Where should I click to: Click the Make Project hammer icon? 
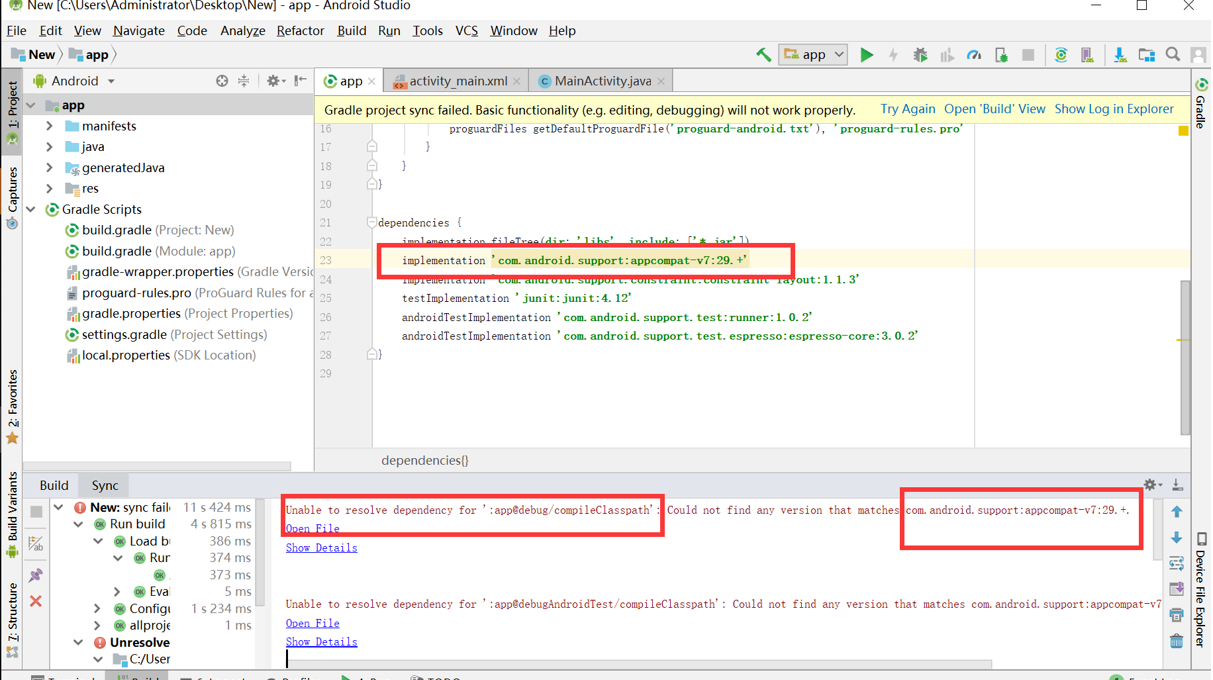pyautogui.click(x=764, y=55)
